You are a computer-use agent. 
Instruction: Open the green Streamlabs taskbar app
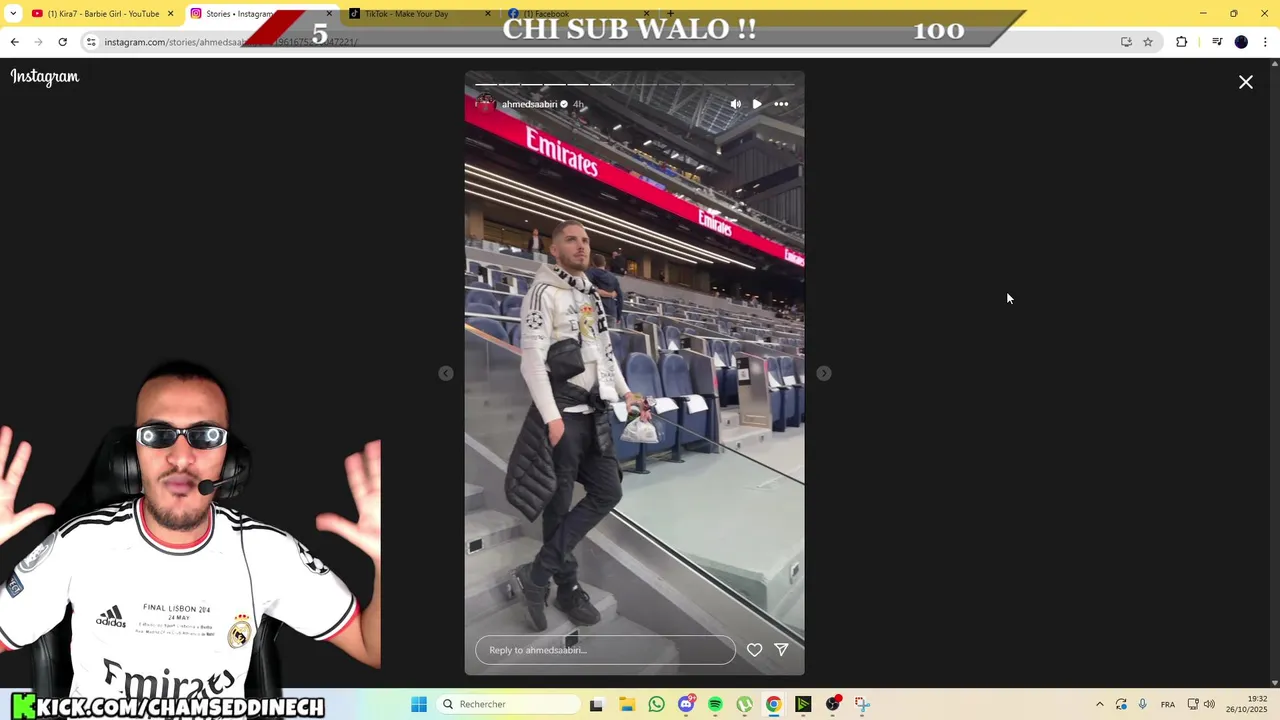[x=803, y=704]
